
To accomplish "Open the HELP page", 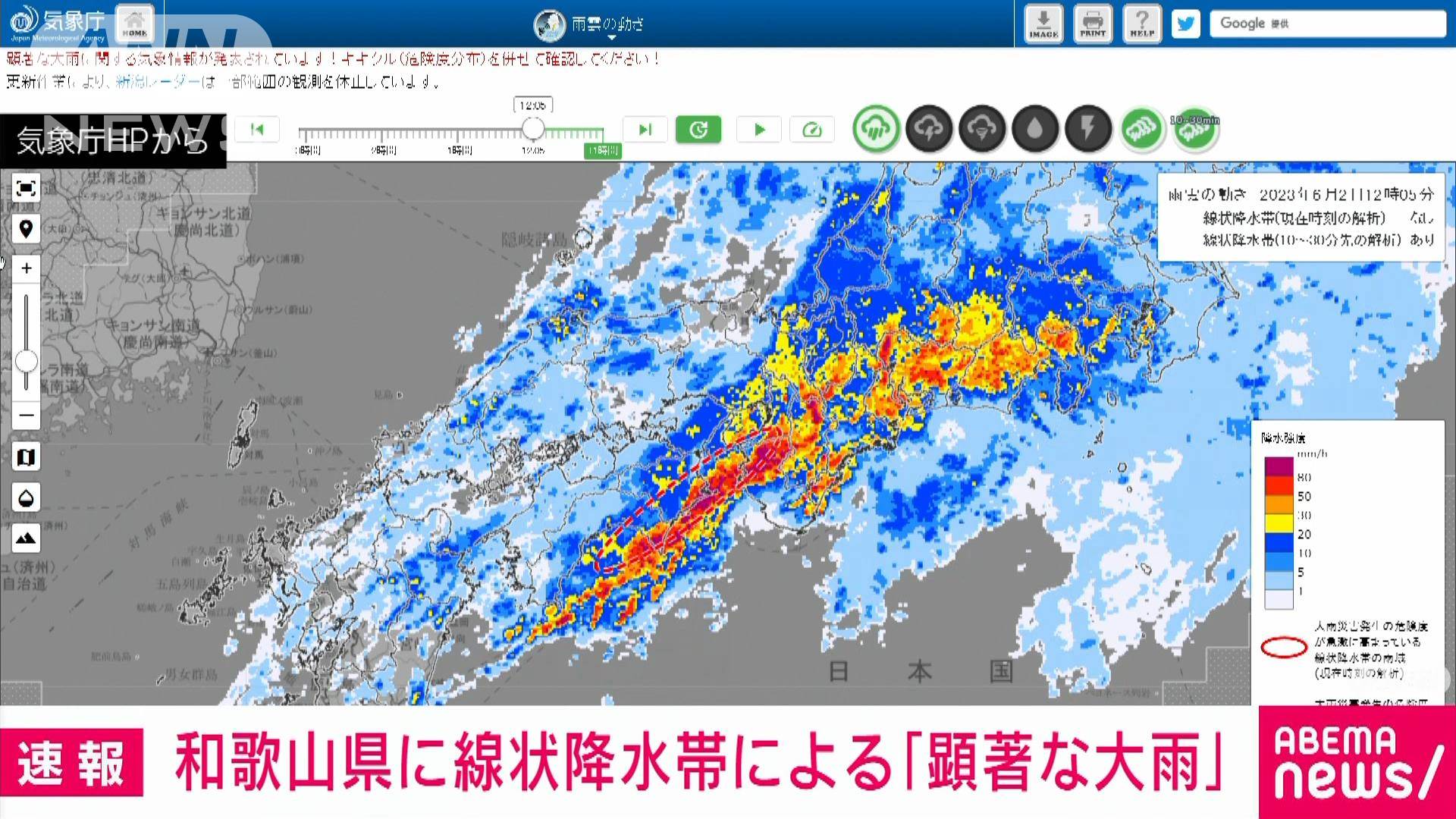I will point(1141,24).
